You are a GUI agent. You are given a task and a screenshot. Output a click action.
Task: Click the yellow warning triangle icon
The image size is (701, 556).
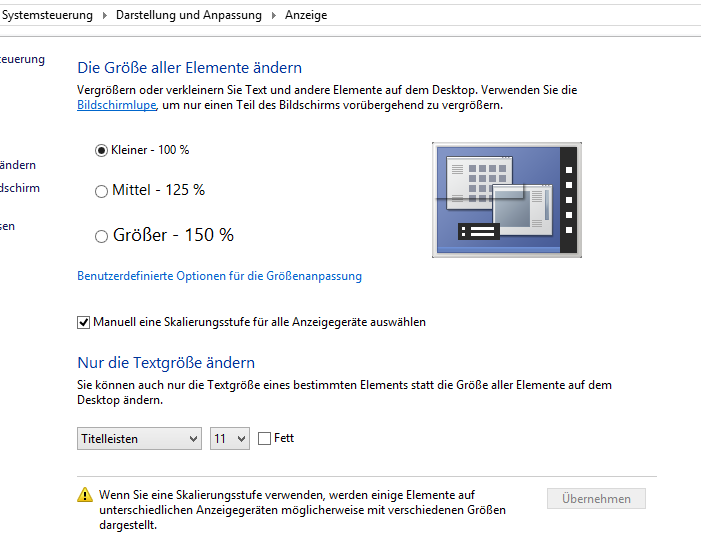(x=85, y=495)
